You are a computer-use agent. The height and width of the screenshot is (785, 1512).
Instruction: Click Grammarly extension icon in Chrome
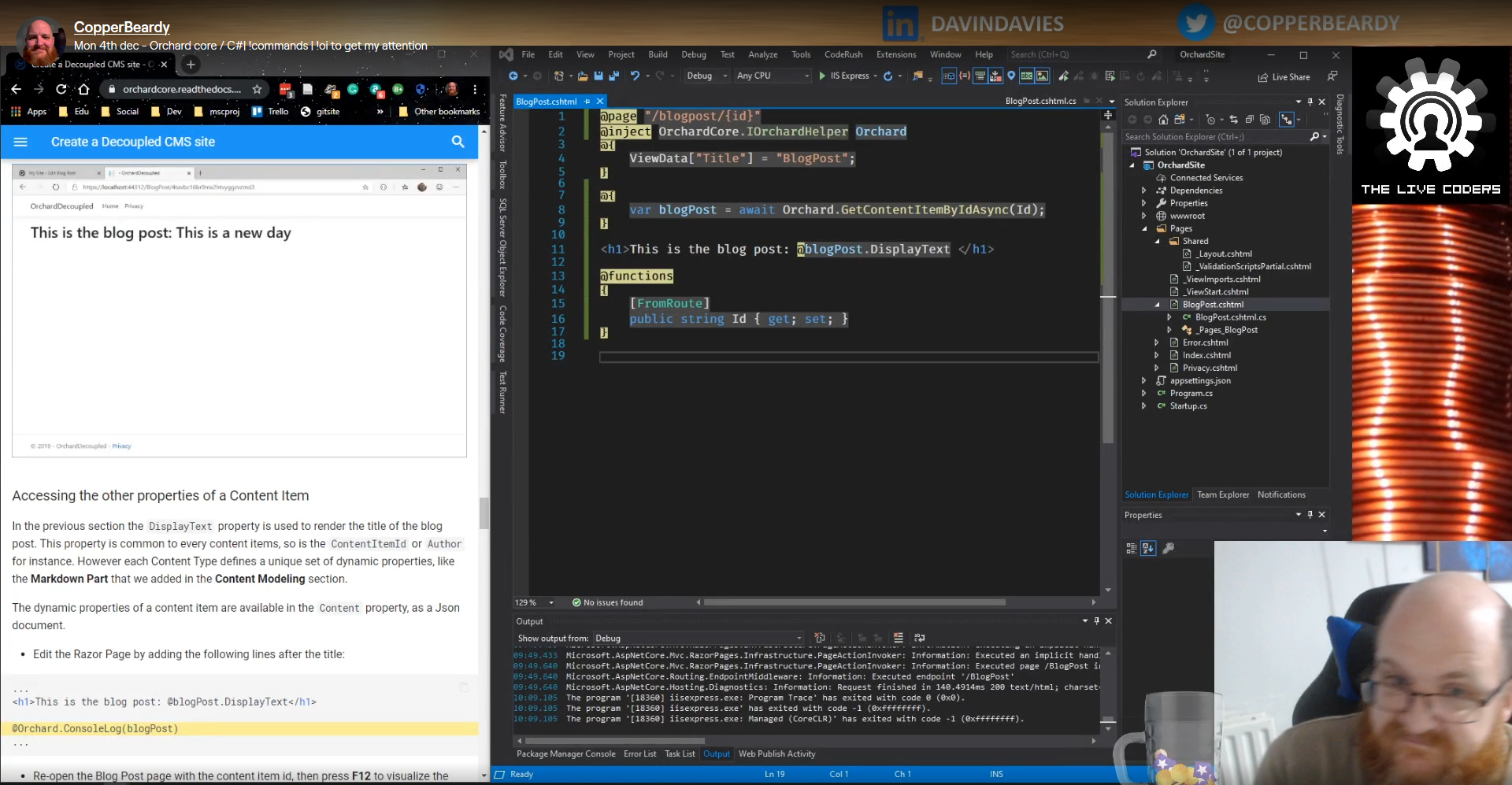[x=353, y=89]
